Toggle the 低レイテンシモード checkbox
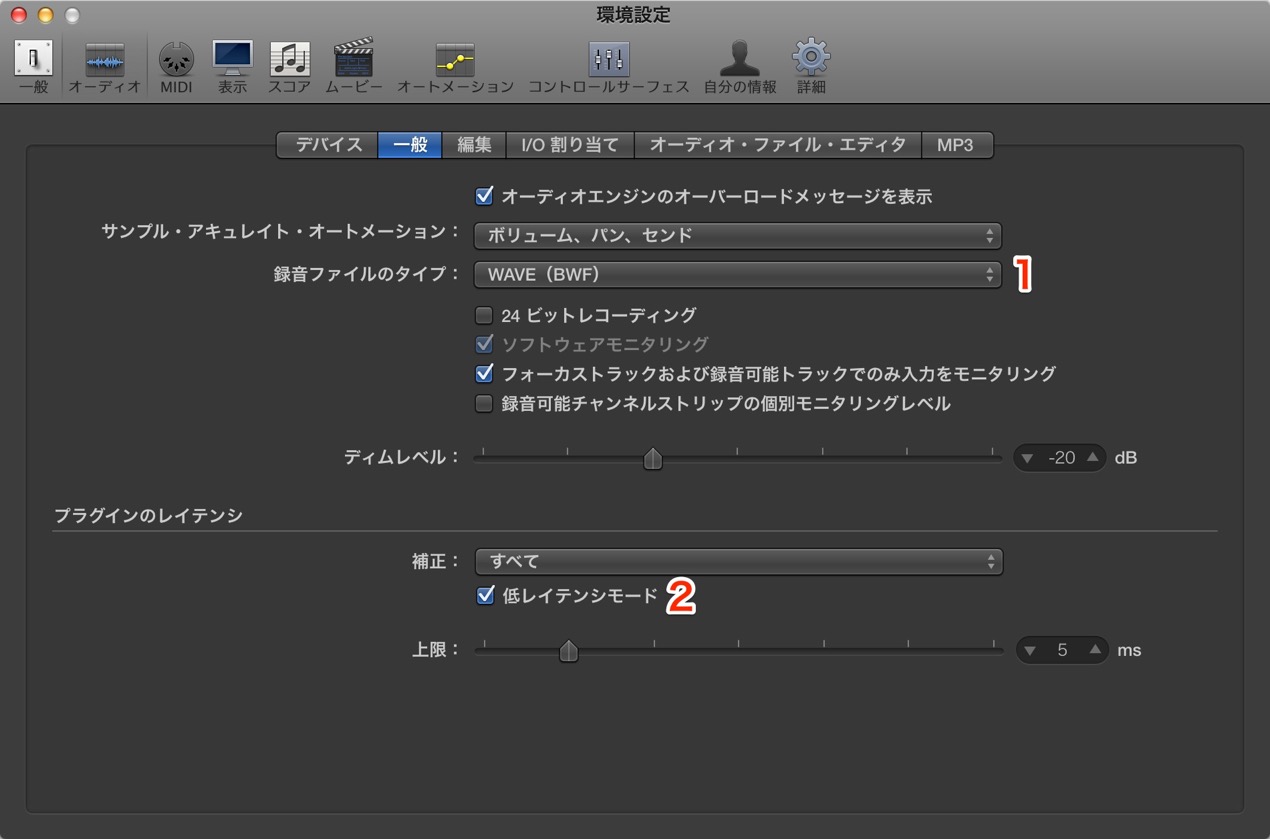Viewport: 1270px width, 839px height. pos(485,596)
